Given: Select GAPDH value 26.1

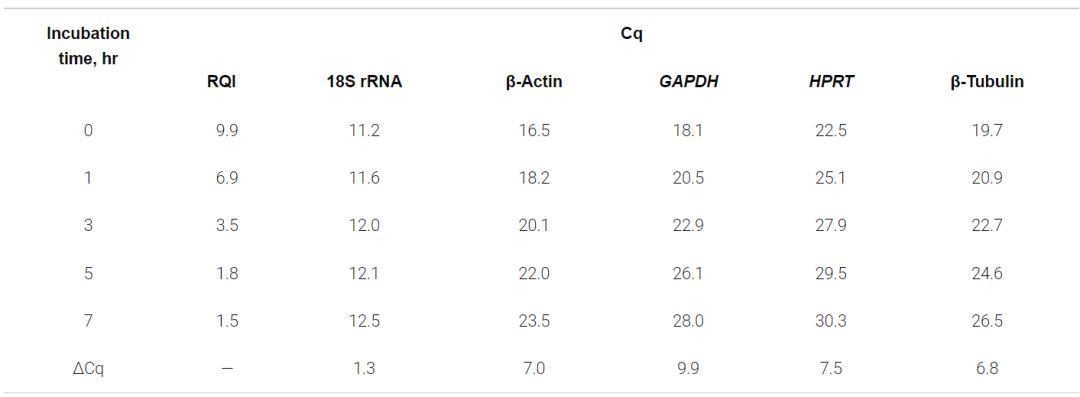Looking at the screenshot, I should click(x=688, y=273).
